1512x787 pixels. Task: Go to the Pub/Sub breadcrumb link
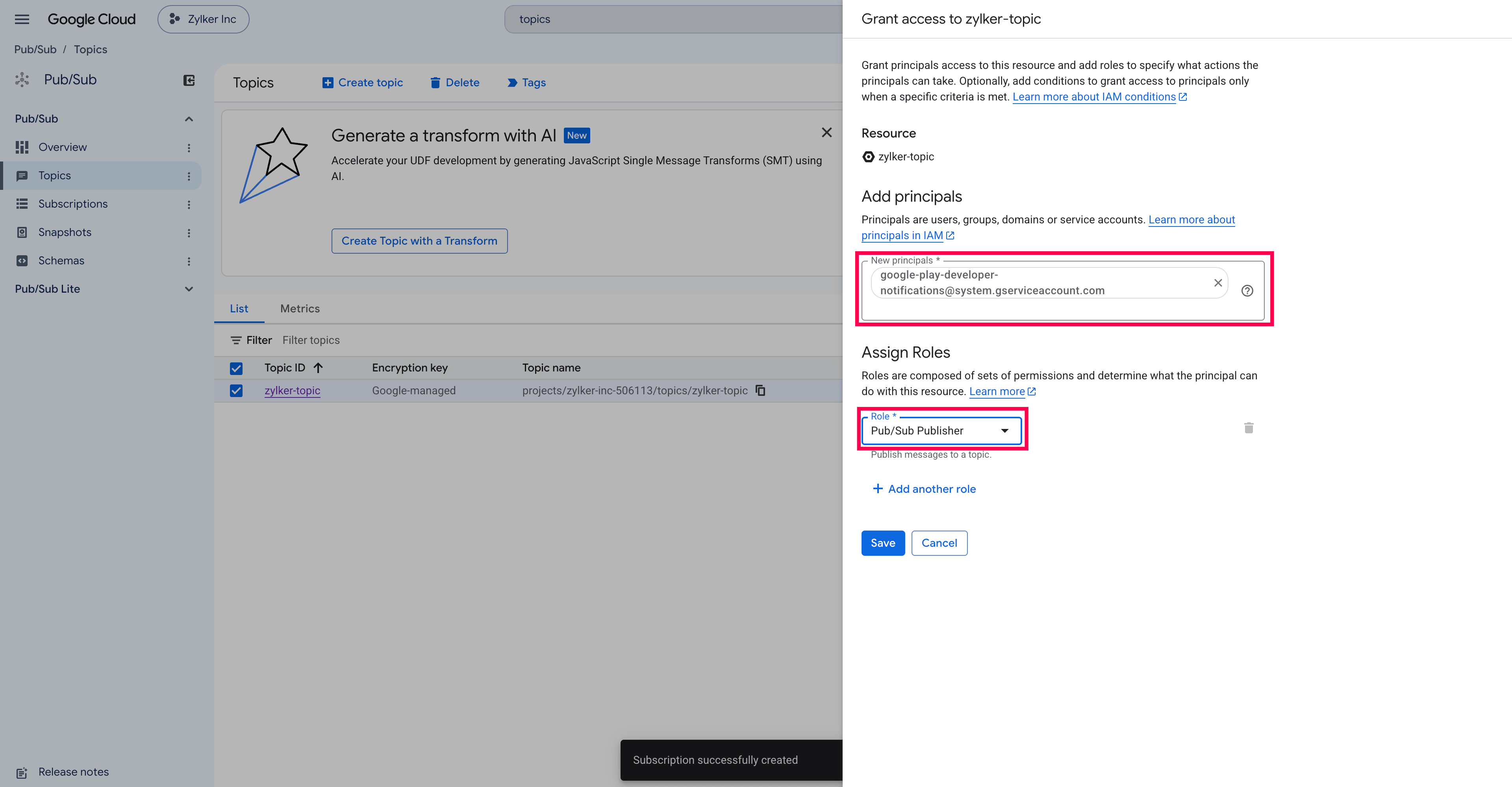coord(35,49)
